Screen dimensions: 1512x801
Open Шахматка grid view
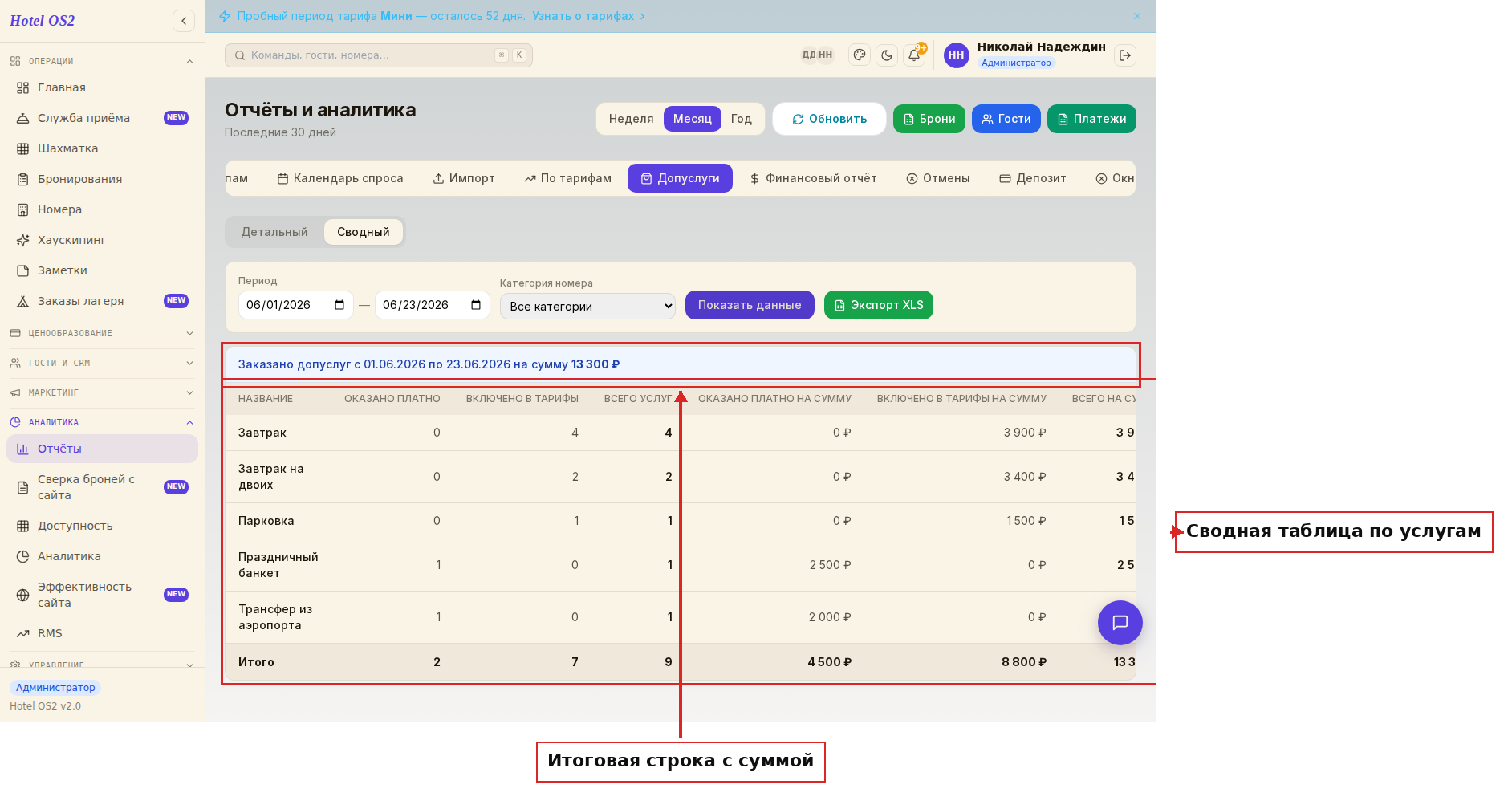click(x=103, y=148)
